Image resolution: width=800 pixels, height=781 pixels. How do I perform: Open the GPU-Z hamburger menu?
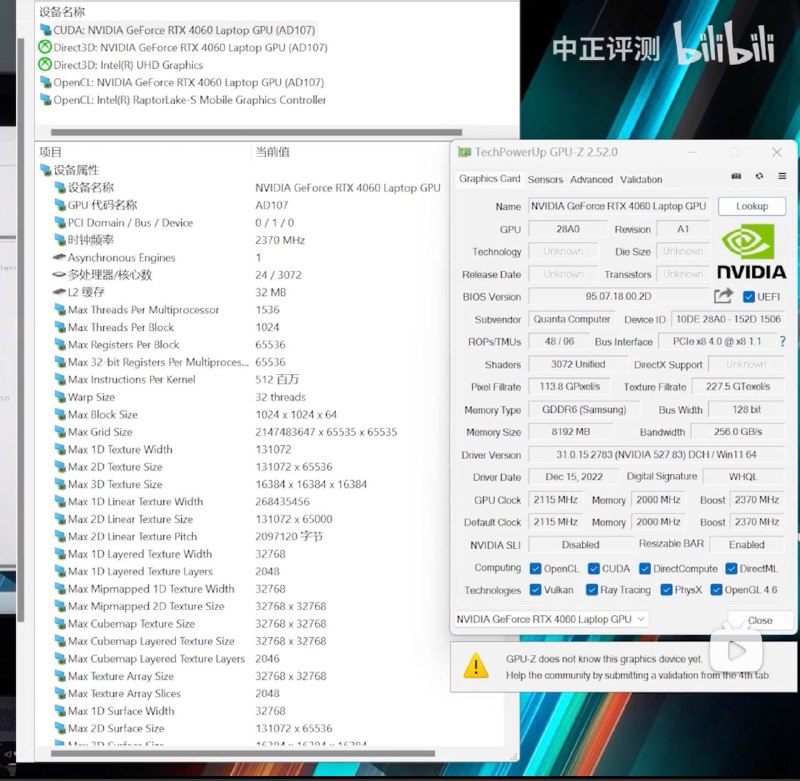coord(782,176)
